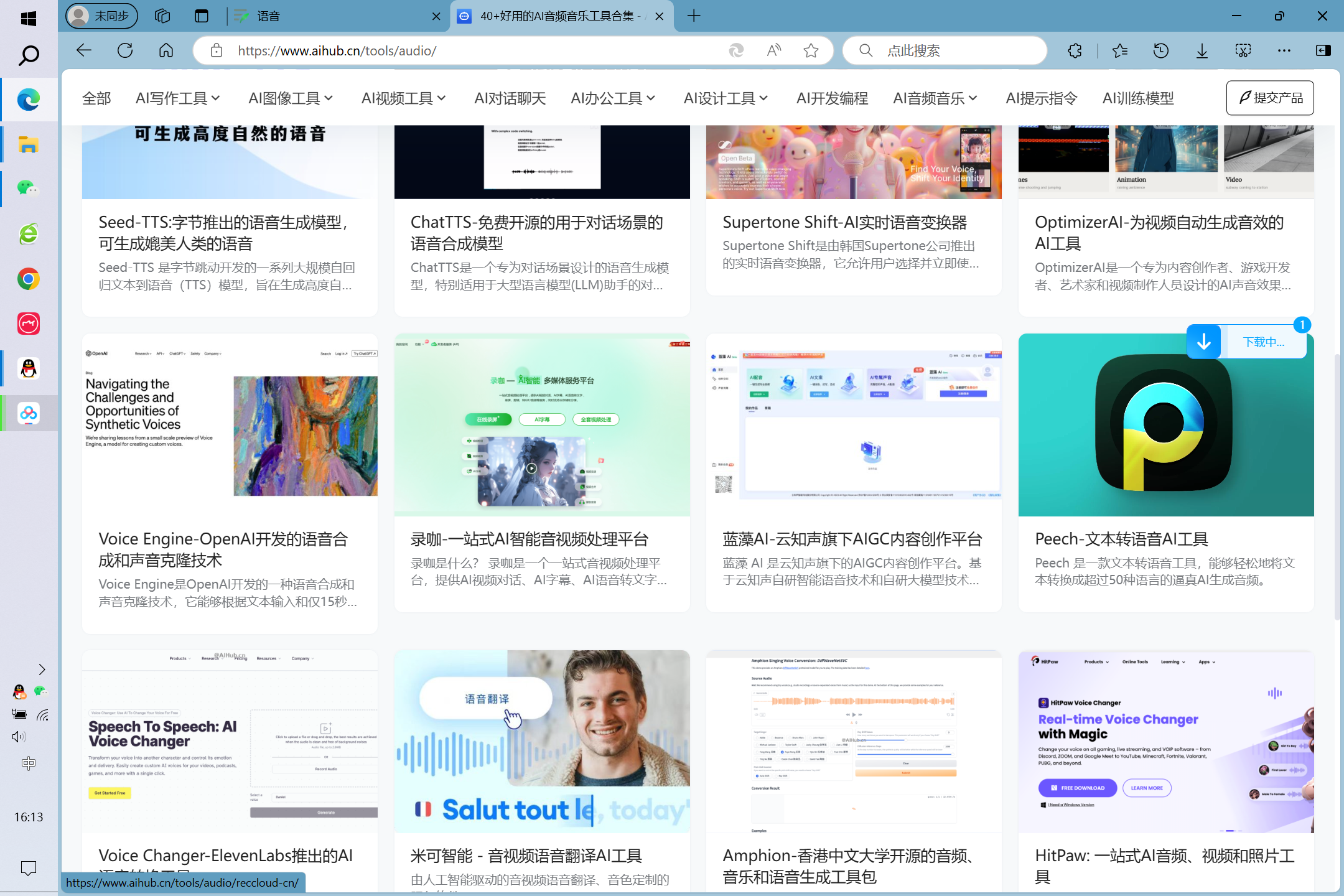This screenshot has height=896, width=1344.
Task: Take a web screenshot icon
Action: point(1243,50)
